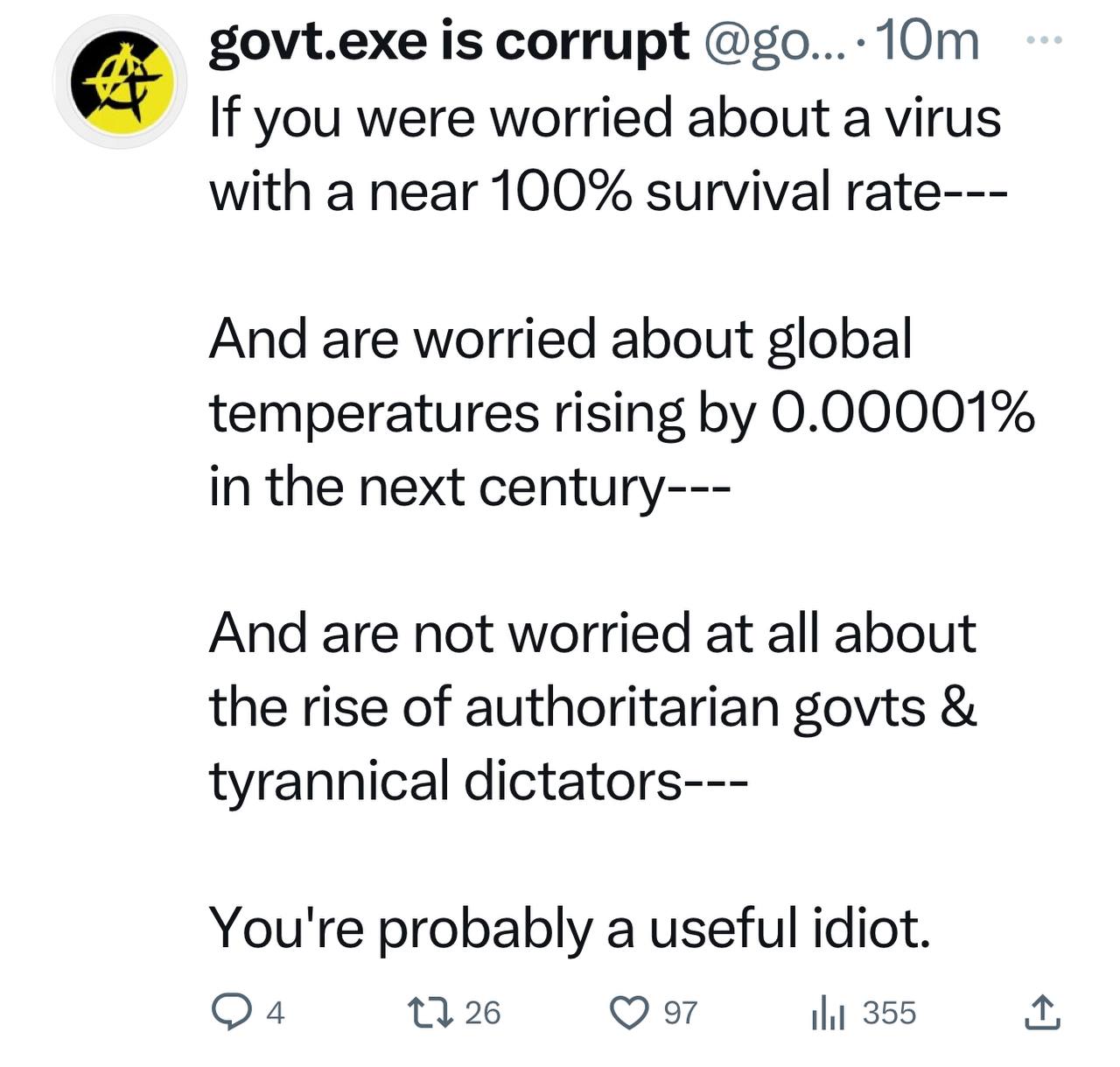Image resolution: width=1120 pixels, height=1067 pixels.
Task: Click the reply speech bubble icon
Action: [231, 1013]
